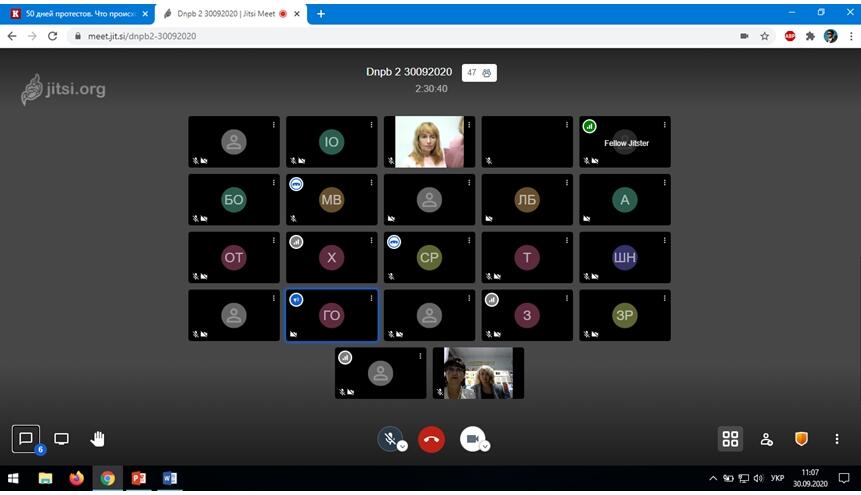Screen dimensions: 861x495
Task: Expand audio device options next to microphone
Action: (x=403, y=446)
